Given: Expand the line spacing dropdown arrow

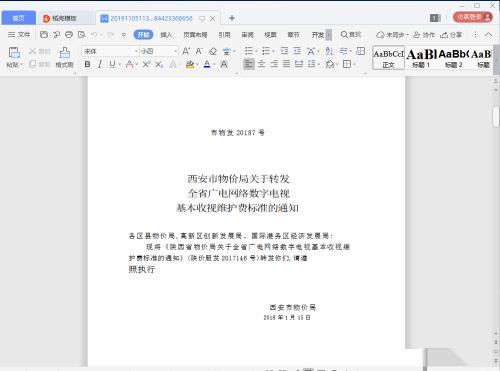Looking at the screenshot, I should click(x=319, y=64).
